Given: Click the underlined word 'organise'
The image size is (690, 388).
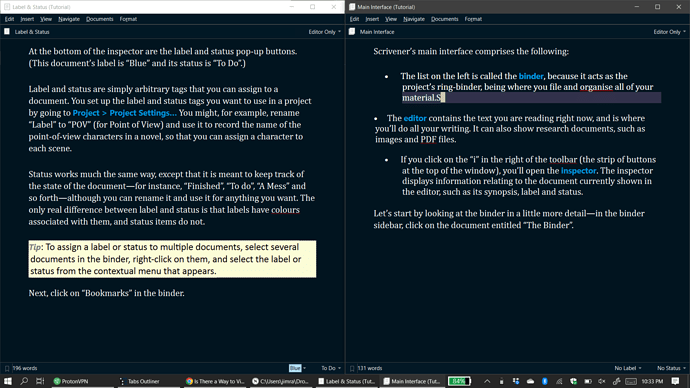Looking at the screenshot, I should 596,87.
